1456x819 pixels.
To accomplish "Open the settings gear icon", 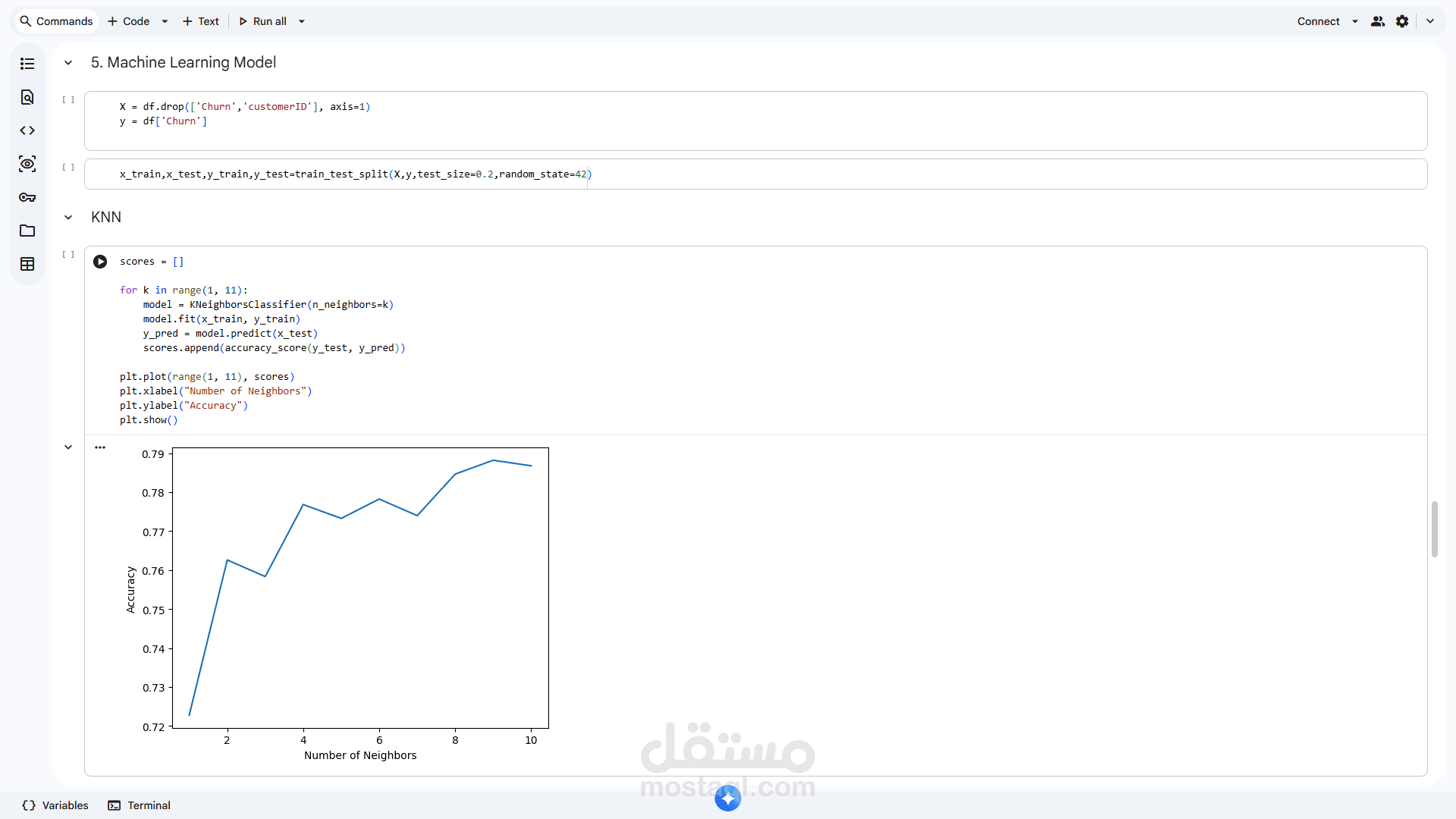I will coord(1402,21).
